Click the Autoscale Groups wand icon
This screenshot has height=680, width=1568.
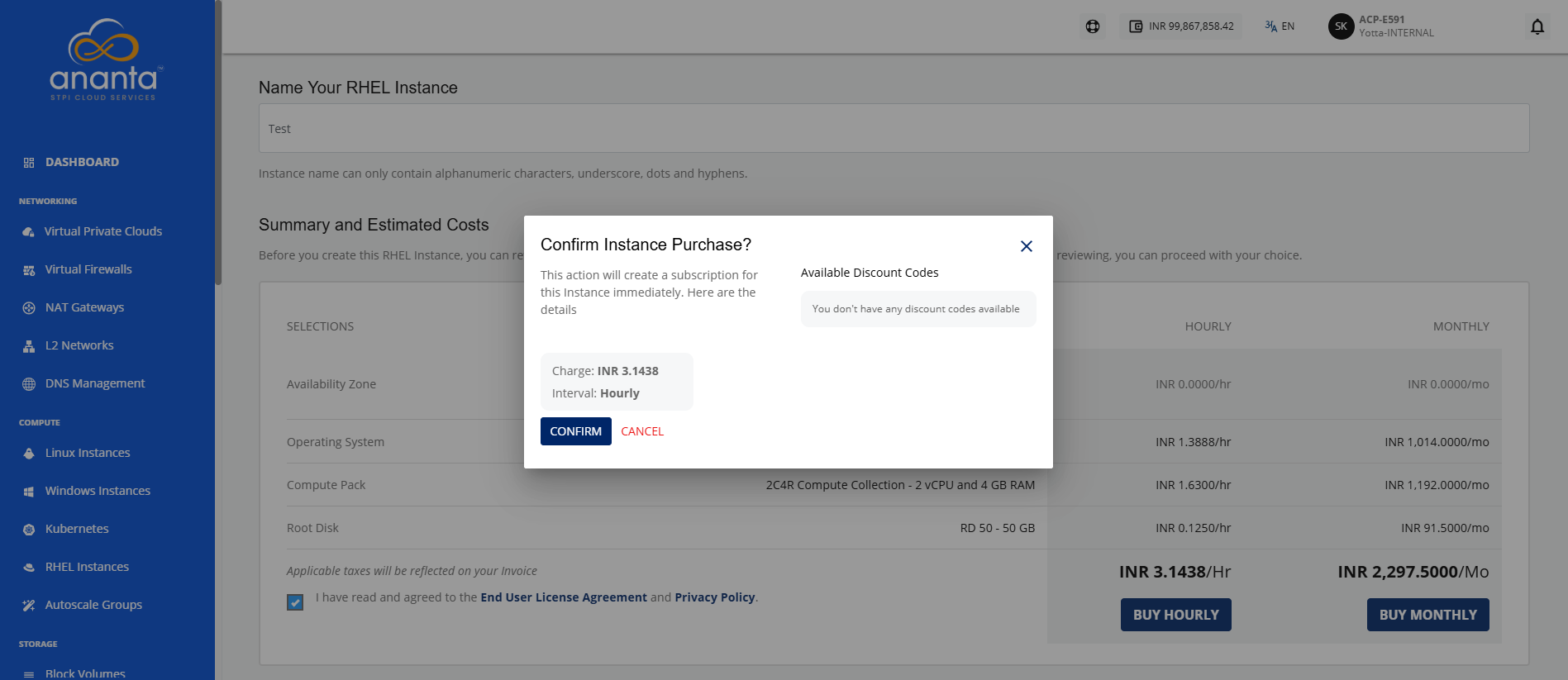coord(29,606)
